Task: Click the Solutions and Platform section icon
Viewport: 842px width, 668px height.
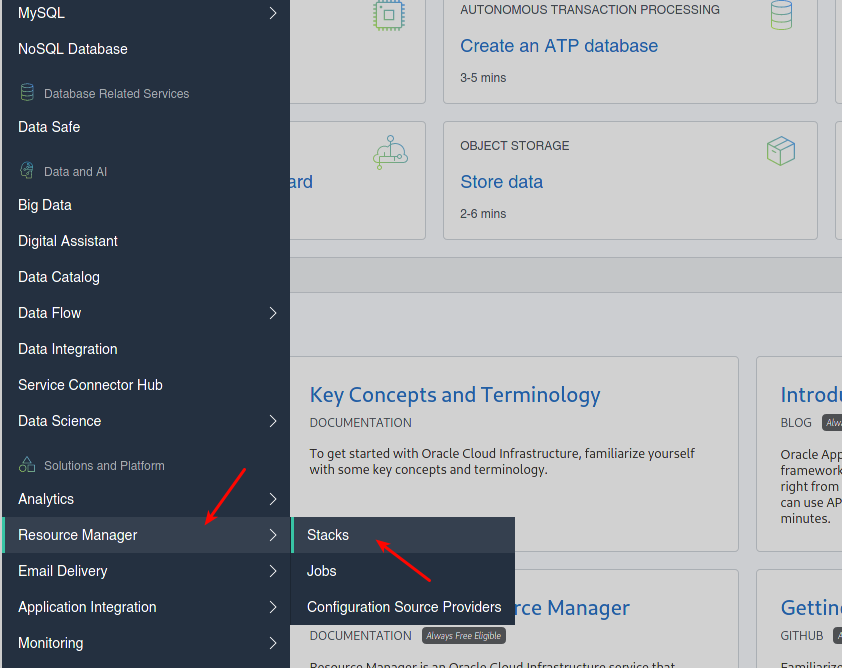Action: pyautogui.click(x=27, y=464)
